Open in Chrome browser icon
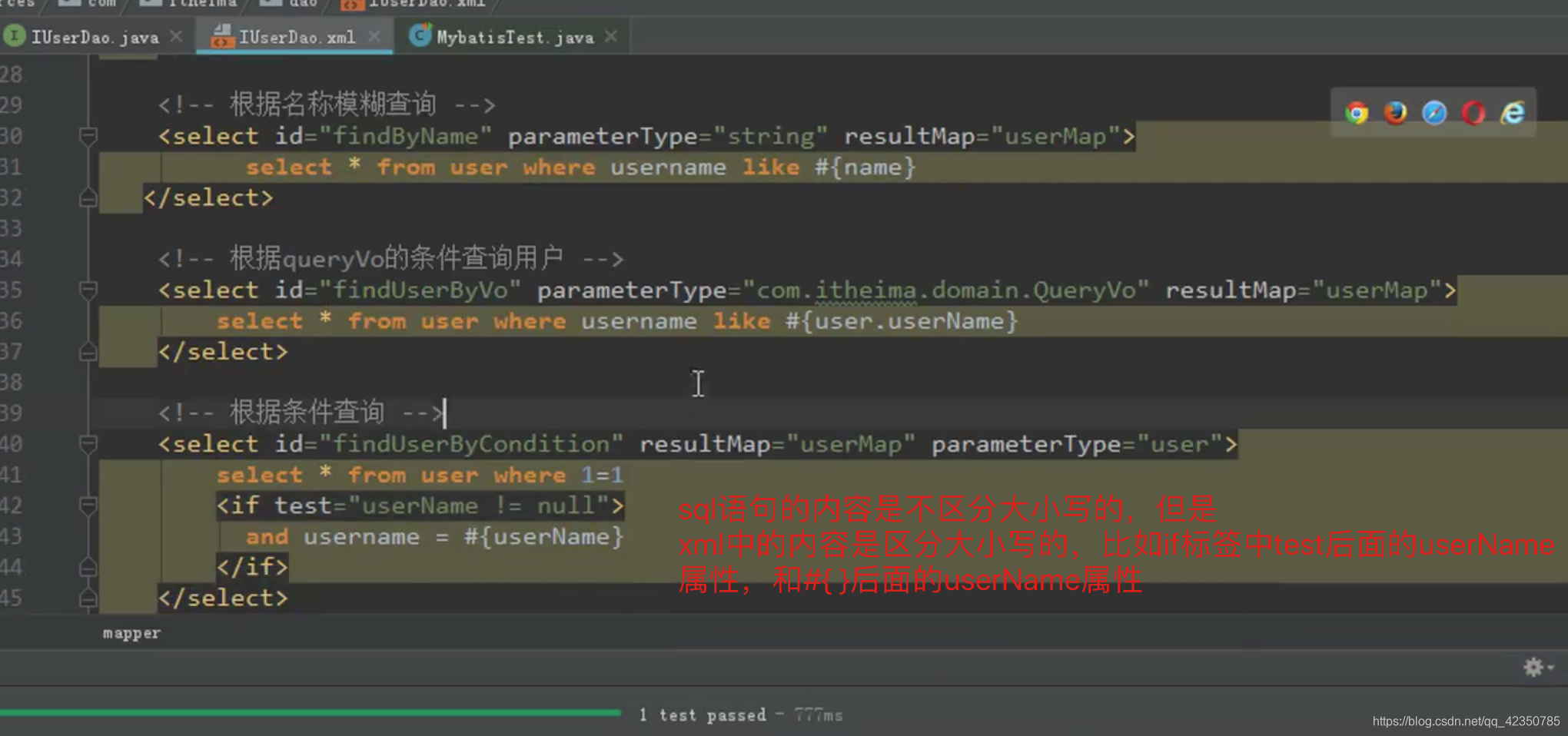 [1357, 113]
